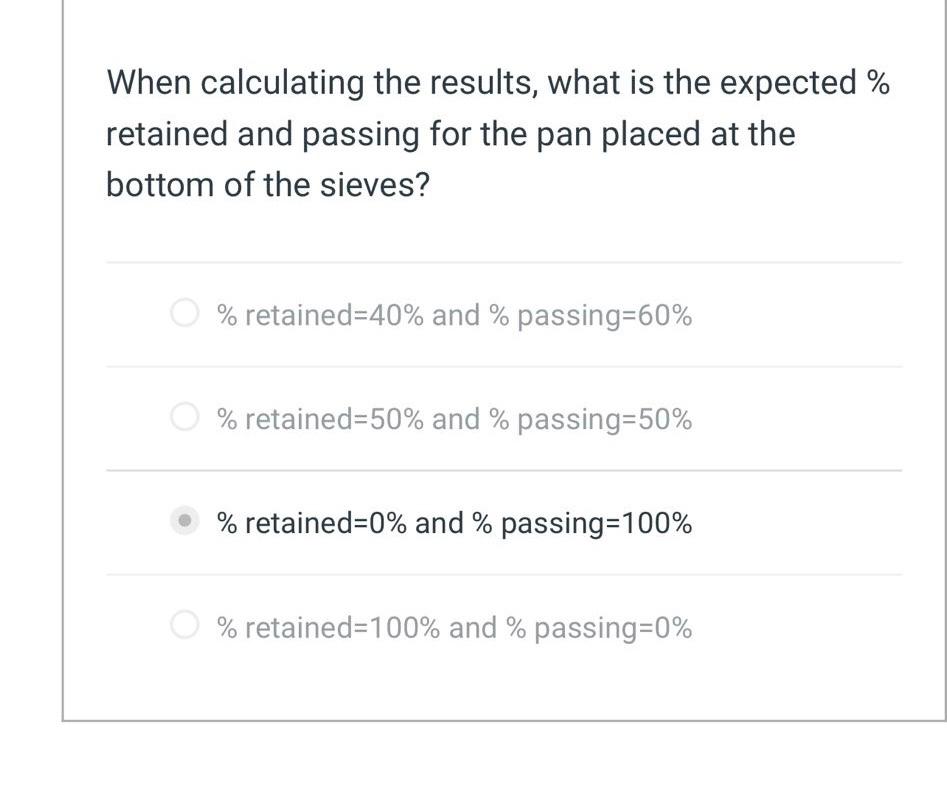Image resolution: width=947 pixels, height=795 pixels.
Task: Click the filled radio for "% retained=0% and % passing=100%"
Action: coord(185,521)
